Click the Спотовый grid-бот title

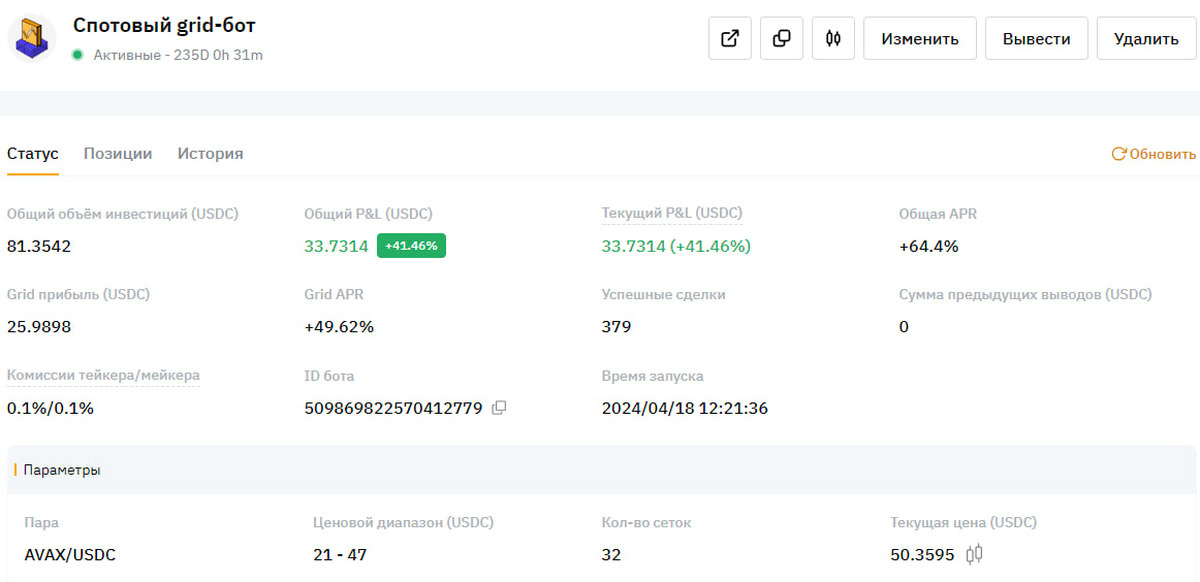point(164,25)
